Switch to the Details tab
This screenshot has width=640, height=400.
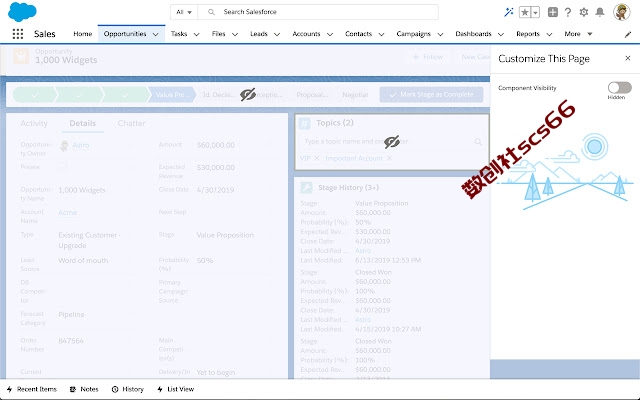(82, 123)
